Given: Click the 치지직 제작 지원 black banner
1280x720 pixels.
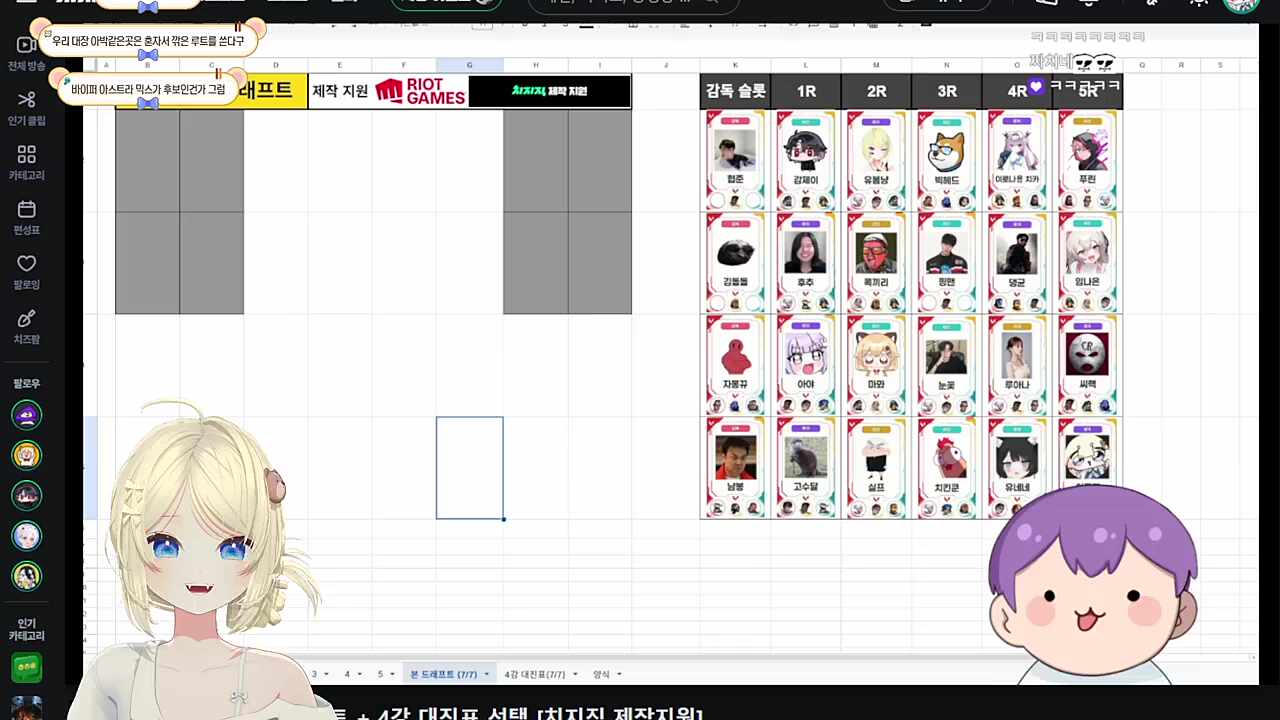Looking at the screenshot, I should [x=549, y=91].
